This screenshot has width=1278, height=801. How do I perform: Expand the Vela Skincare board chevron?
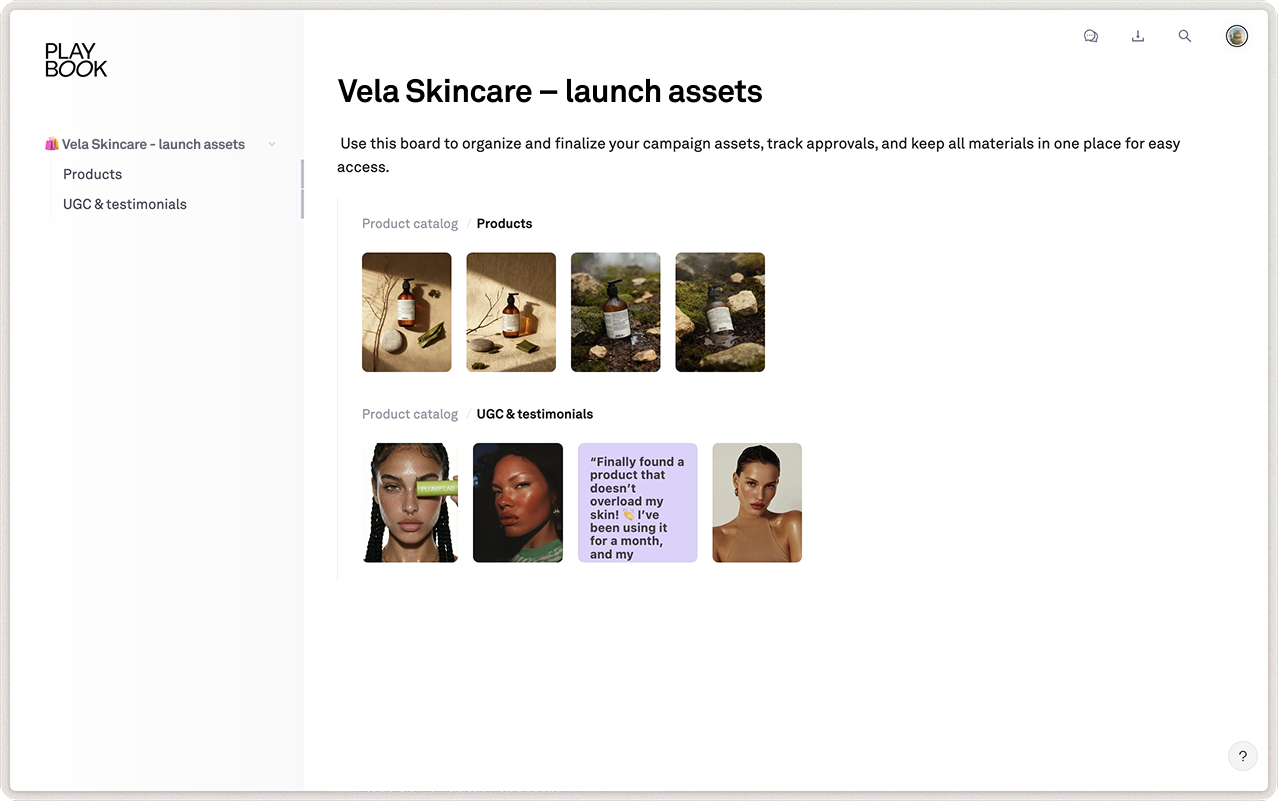tap(271, 144)
